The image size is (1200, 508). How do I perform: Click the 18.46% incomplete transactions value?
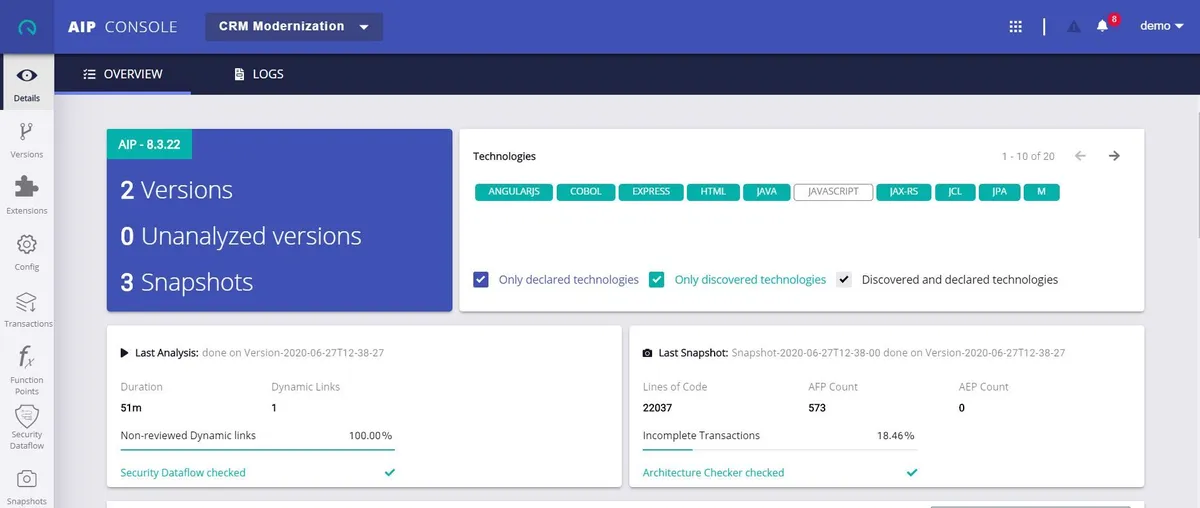pyautogui.click(x=895, y=435)
